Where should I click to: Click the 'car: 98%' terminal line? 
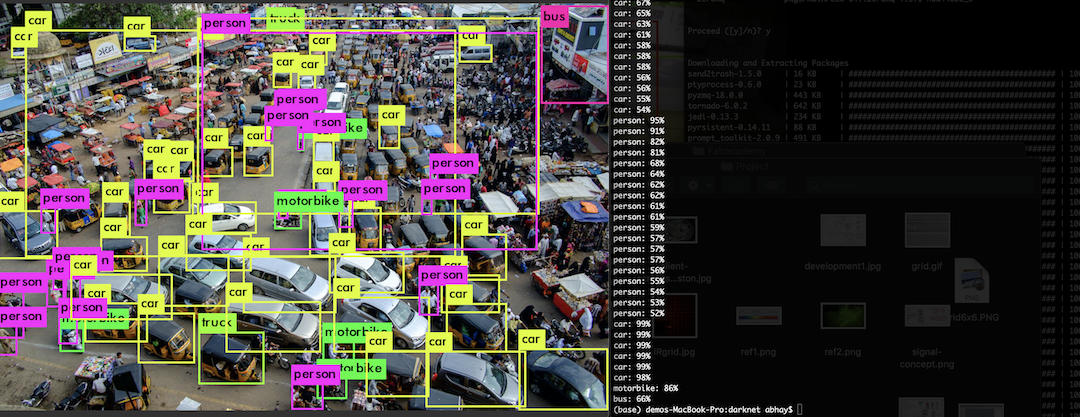tap(632, 378)
